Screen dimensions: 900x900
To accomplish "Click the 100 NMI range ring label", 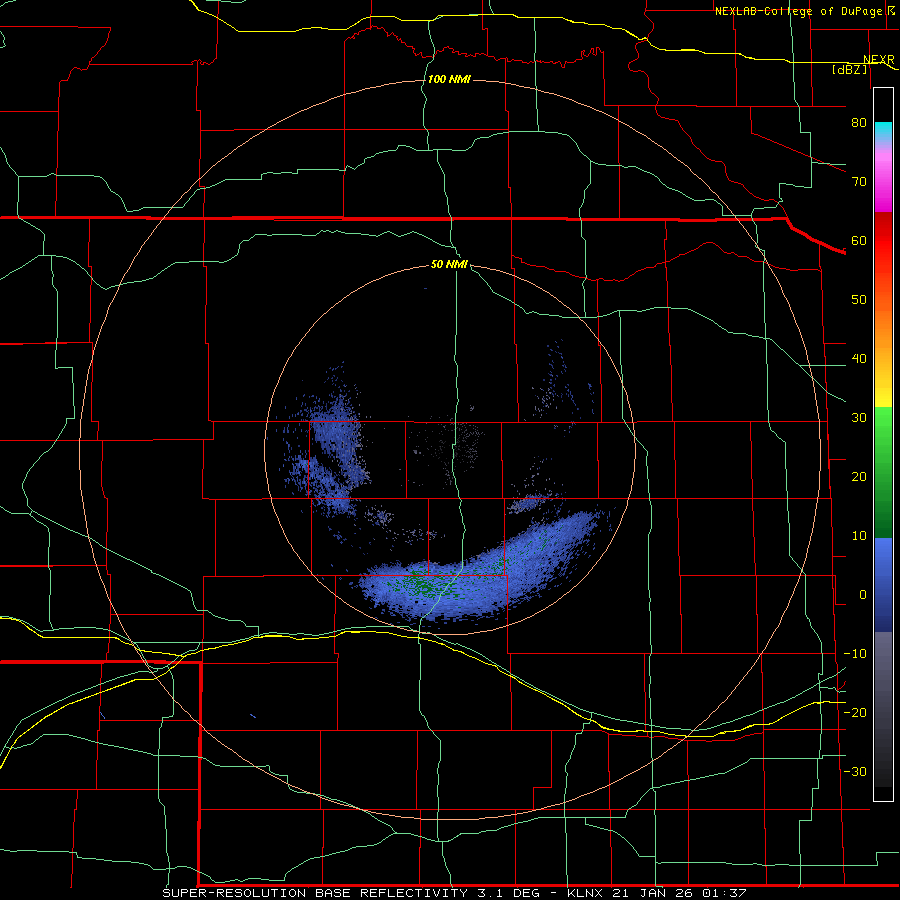I will tap(449, 79).
